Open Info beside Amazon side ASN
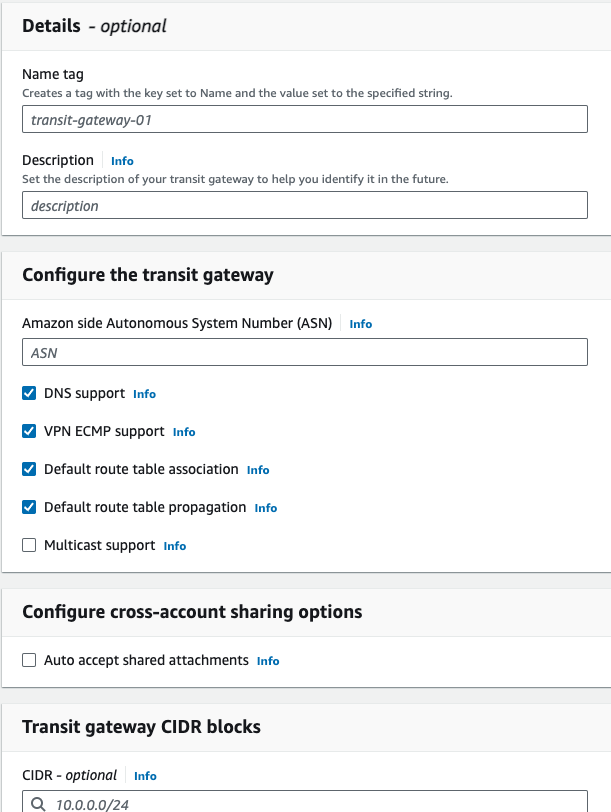 [x=360, y=323]
